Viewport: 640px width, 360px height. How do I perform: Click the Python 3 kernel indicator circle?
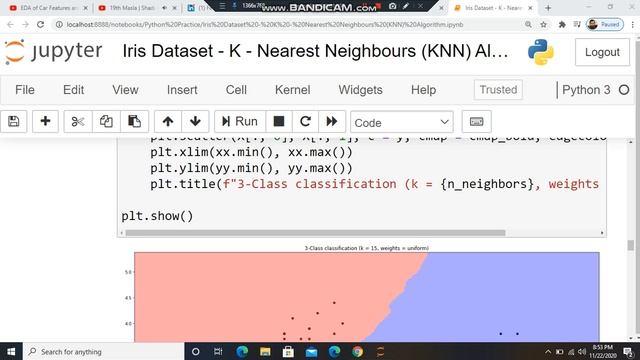click(x=624, y=90)
